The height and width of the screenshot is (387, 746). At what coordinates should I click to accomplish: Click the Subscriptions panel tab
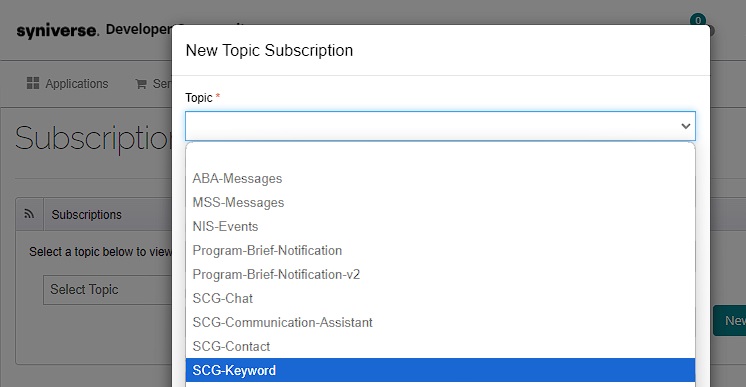pyautogui.click(x=87, y=215)
